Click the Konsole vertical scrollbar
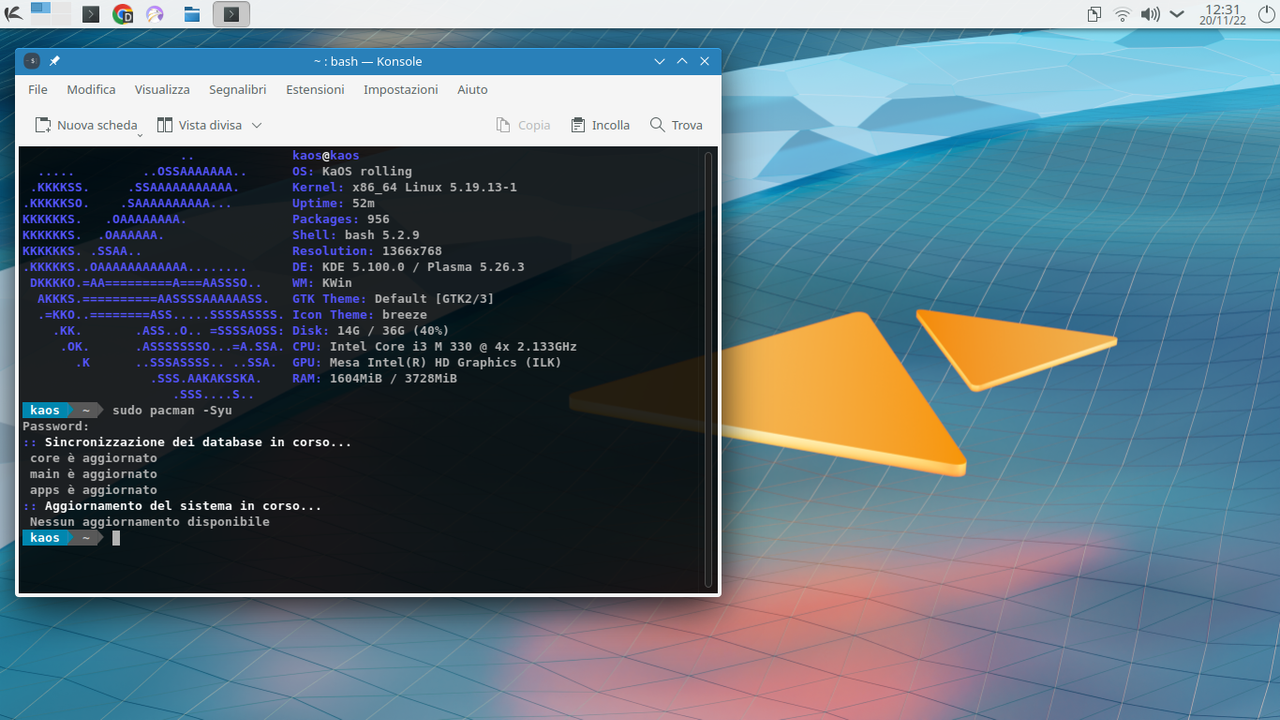This screenshot has height=720, width=1280. coord(709,369)
